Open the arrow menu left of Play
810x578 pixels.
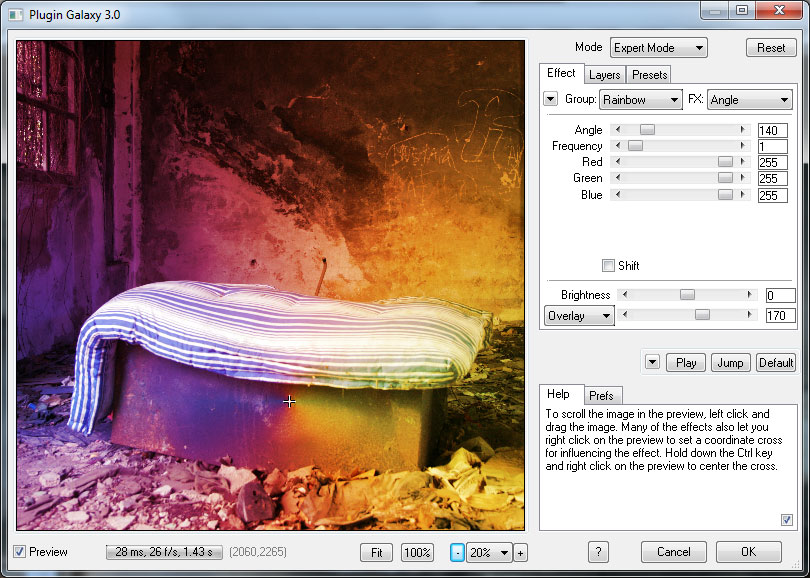652,362
